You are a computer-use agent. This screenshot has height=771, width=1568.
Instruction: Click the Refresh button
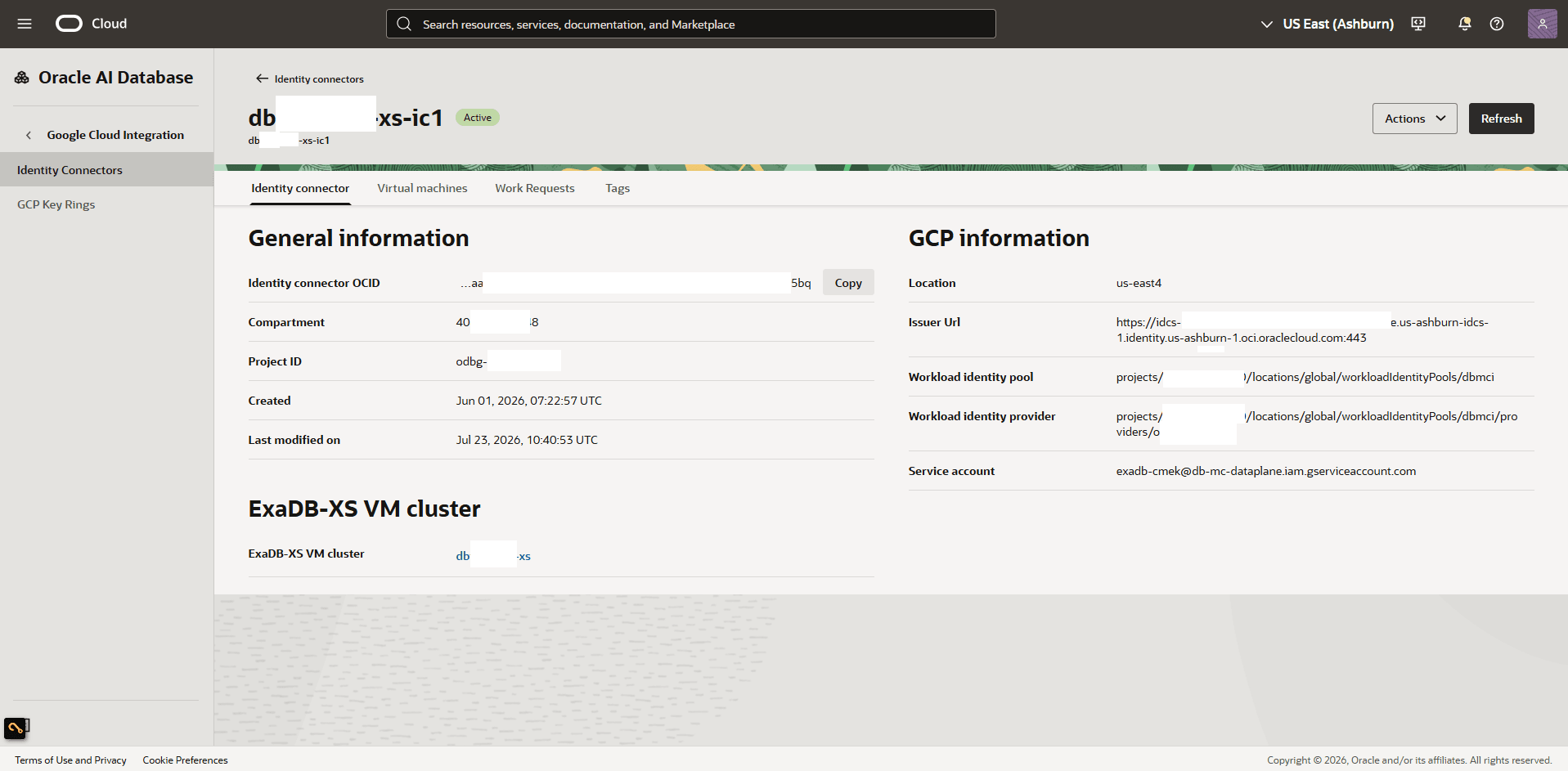click(x=1501, y=119)
